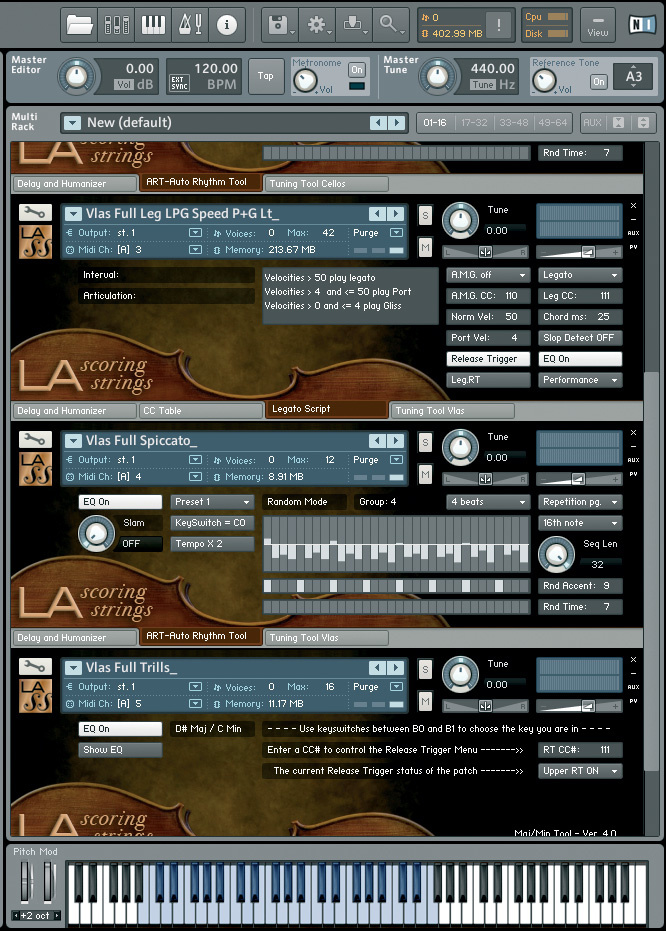Select the 17-32 rack page tab
Image resolution: width=666 pixels, height=931 pixels.
[474, 123]
